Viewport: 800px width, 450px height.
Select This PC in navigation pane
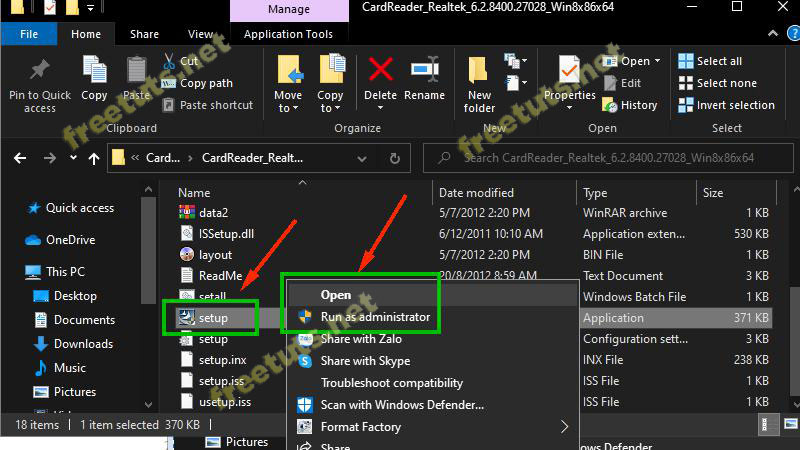[x=55, y=272]
